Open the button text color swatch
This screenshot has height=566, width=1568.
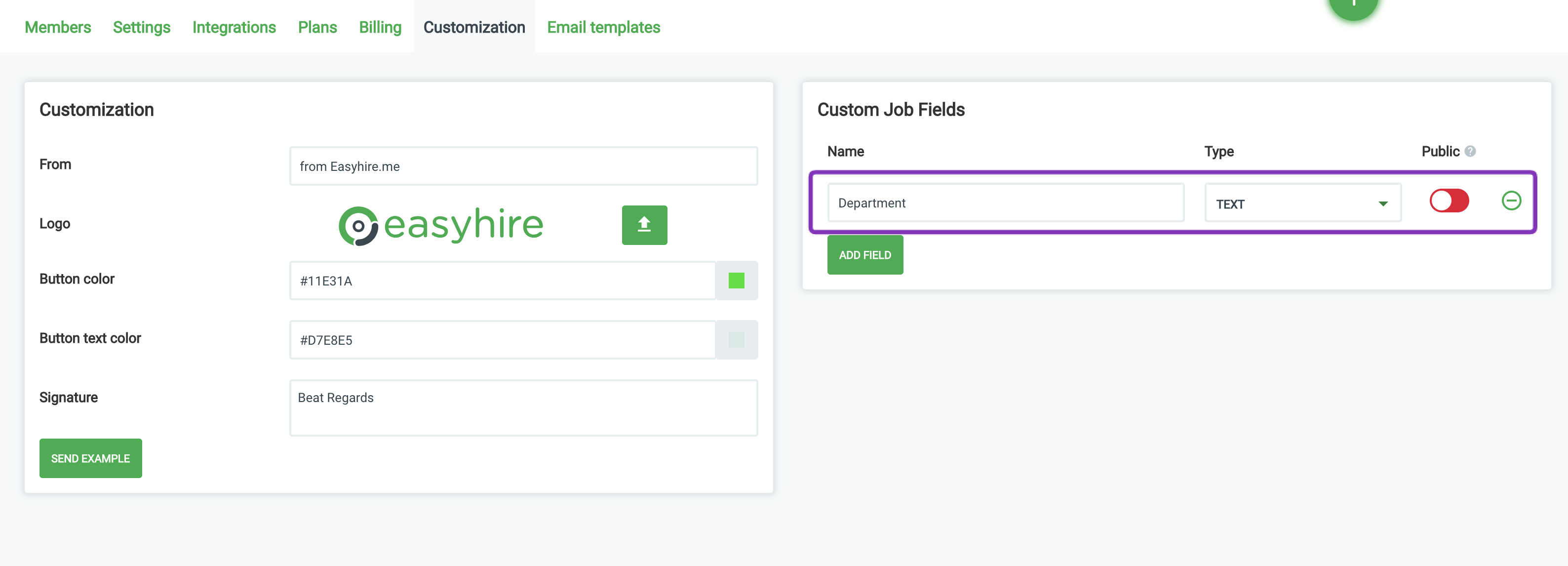736,340
